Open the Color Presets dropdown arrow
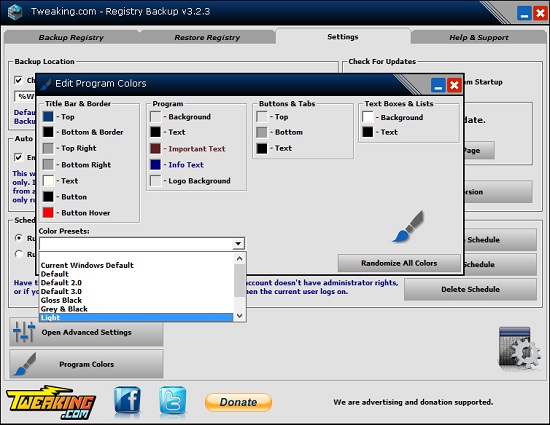The height and width of the screenshot is (425, 550). pyautogui.click(x=238, y=243)
